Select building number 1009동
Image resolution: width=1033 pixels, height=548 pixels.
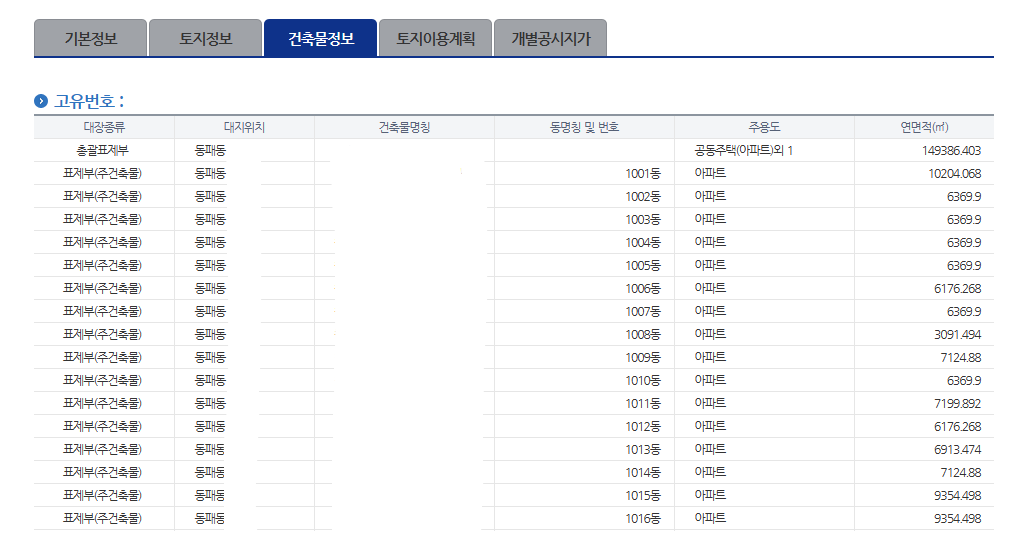pyautogui.click(x=643, y=358)
